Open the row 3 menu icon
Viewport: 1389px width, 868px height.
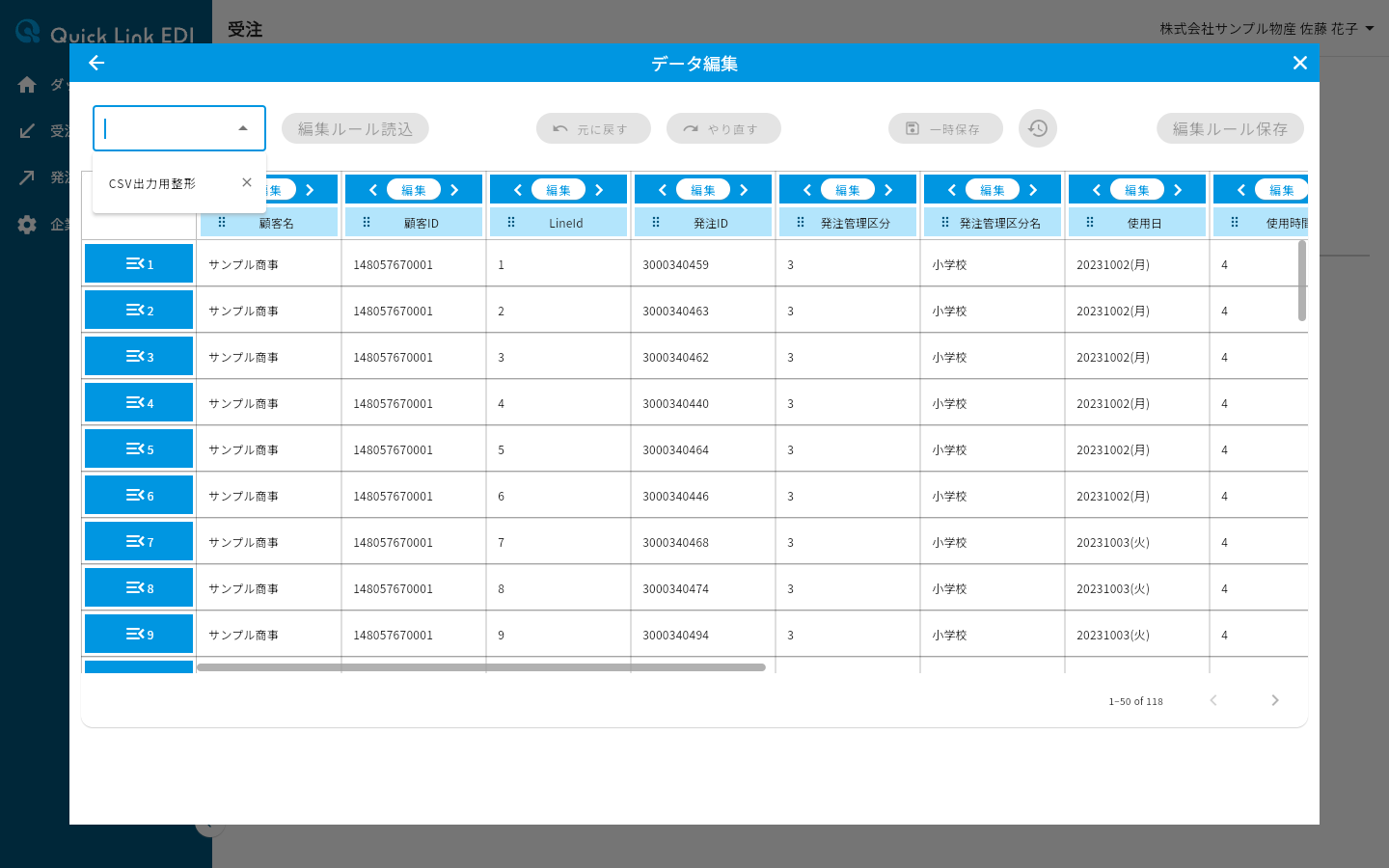pyautogui.click(x=139, y=356)
